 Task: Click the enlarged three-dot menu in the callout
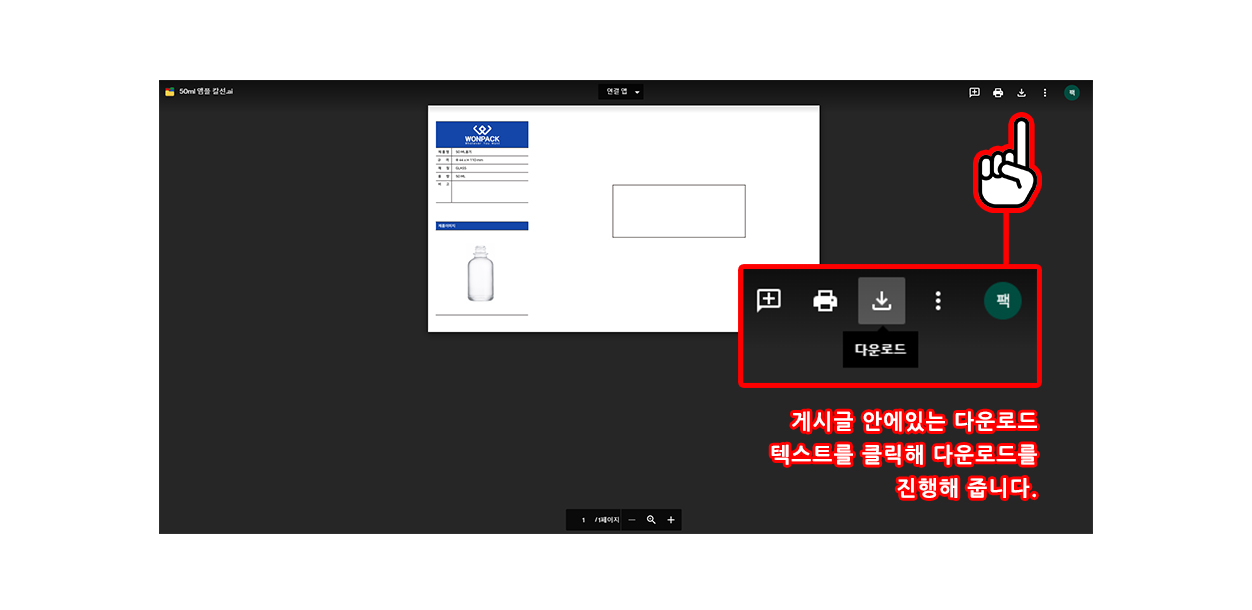tap(938, 300)
